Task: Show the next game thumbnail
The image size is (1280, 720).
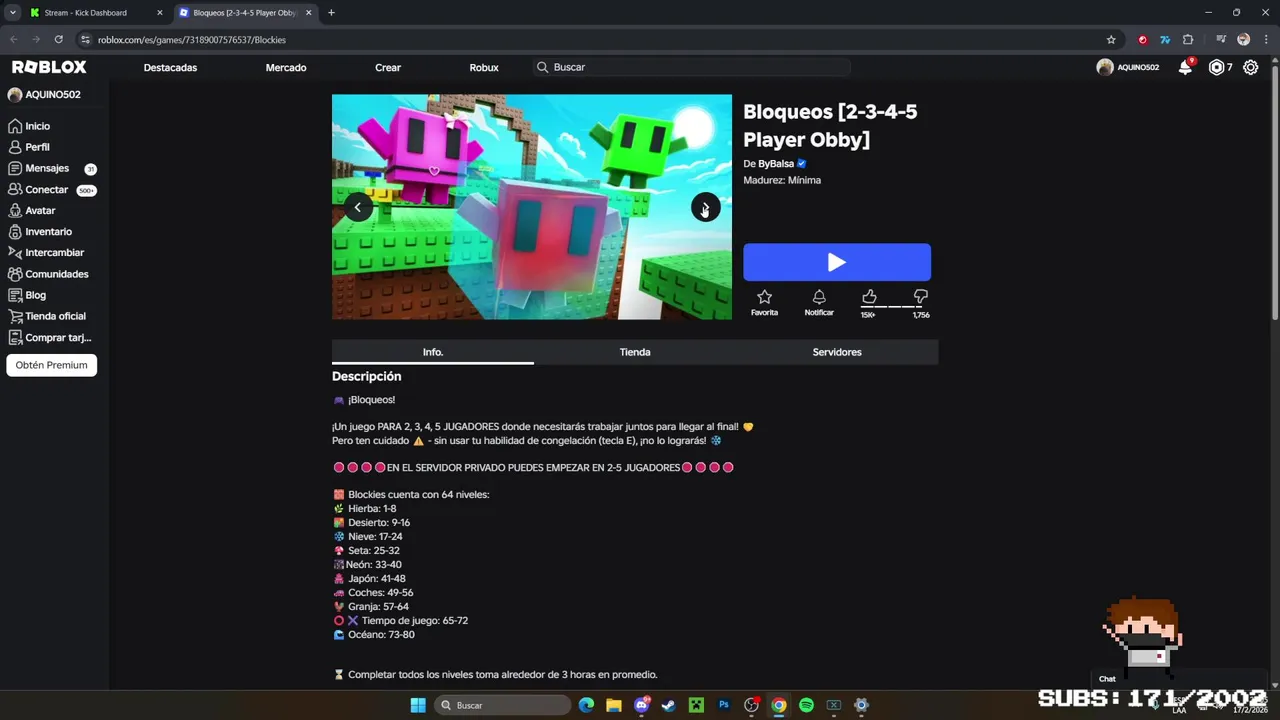Action: pos(705,207)
